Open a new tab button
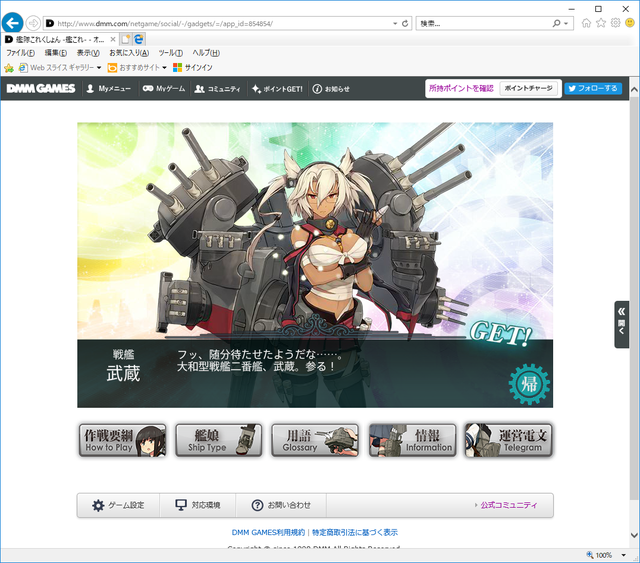The width and height of the screenshot is (640, 563). click(x=126, y=39)
